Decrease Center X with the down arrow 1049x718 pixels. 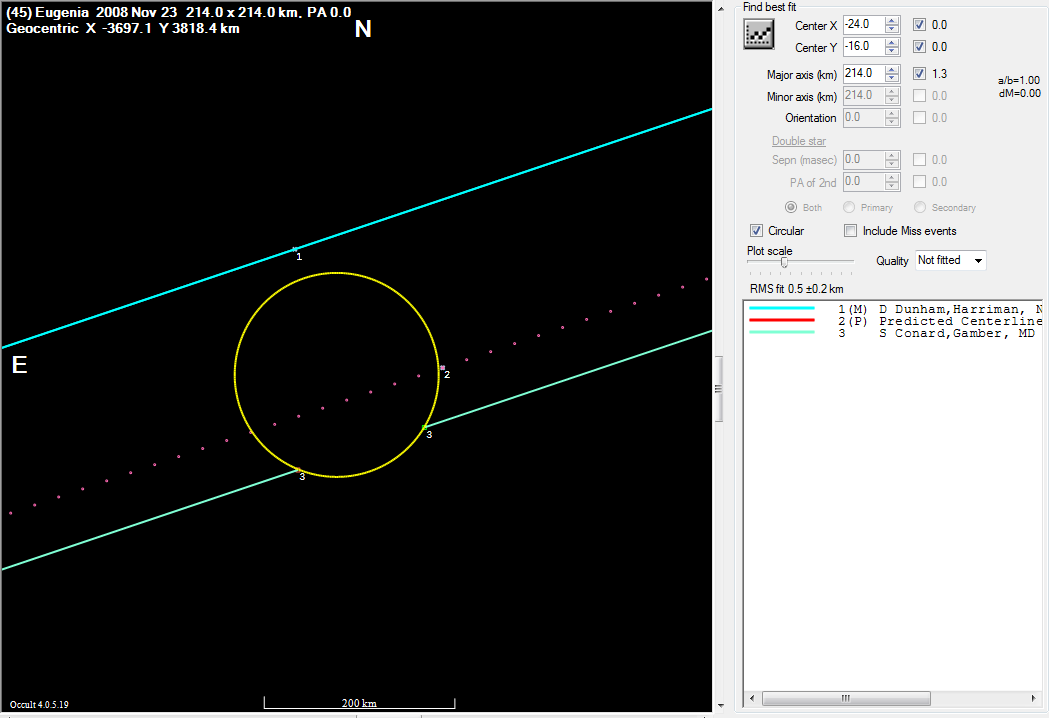coord(892,29)
